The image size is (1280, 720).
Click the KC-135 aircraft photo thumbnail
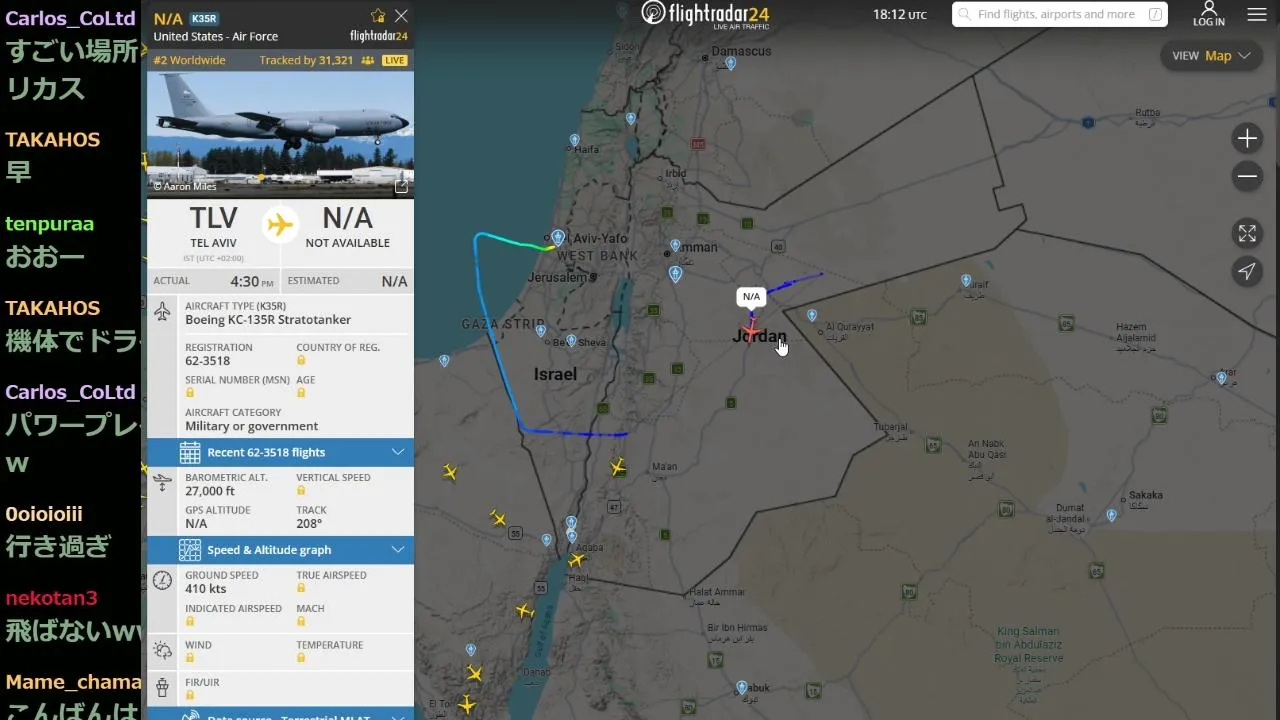[280, 135]
